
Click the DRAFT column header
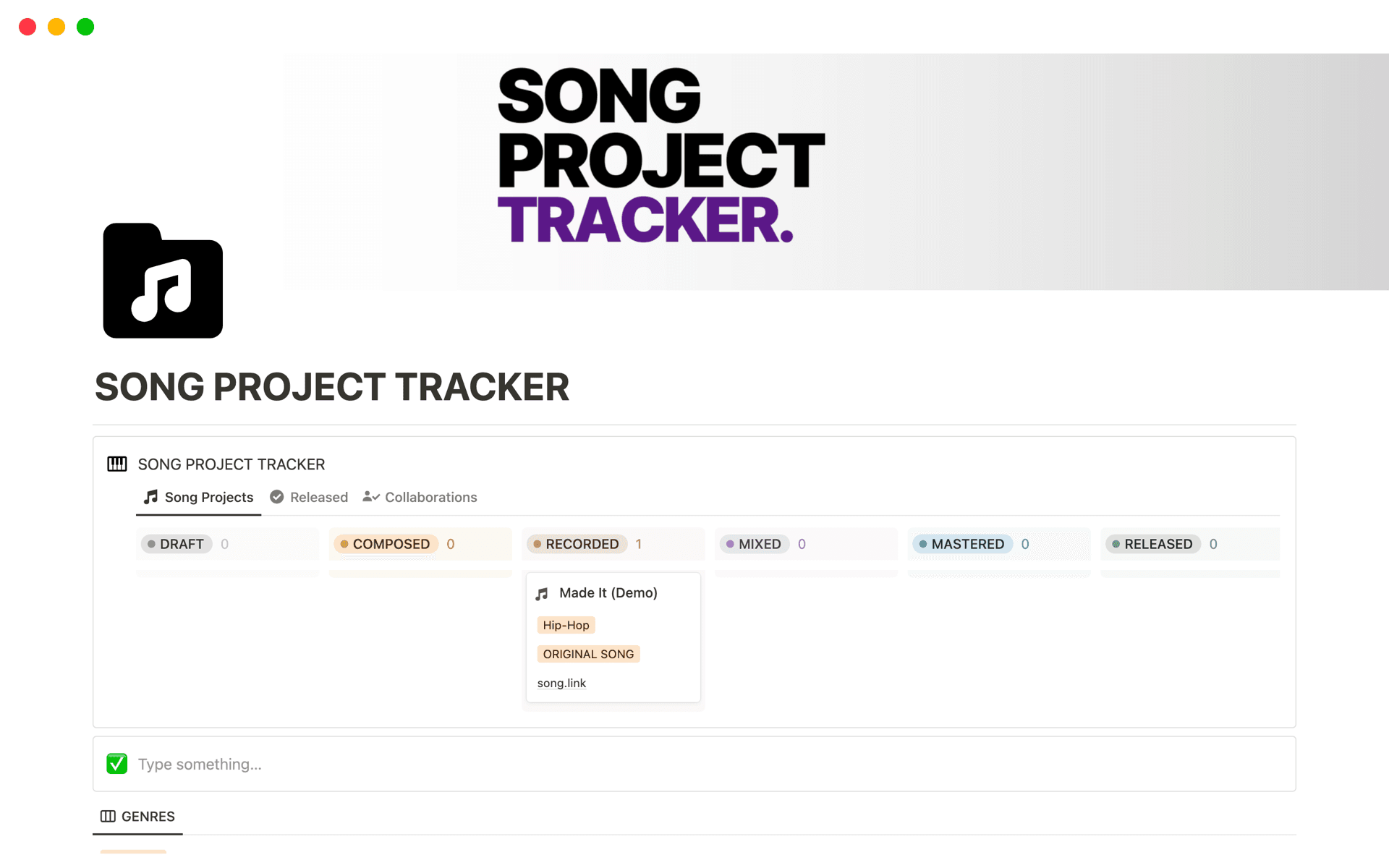[x=181, y=544]
